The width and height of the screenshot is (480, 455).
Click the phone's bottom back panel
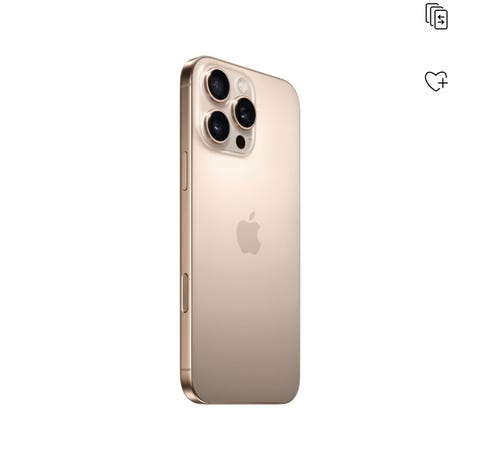[x=246, y=367]
